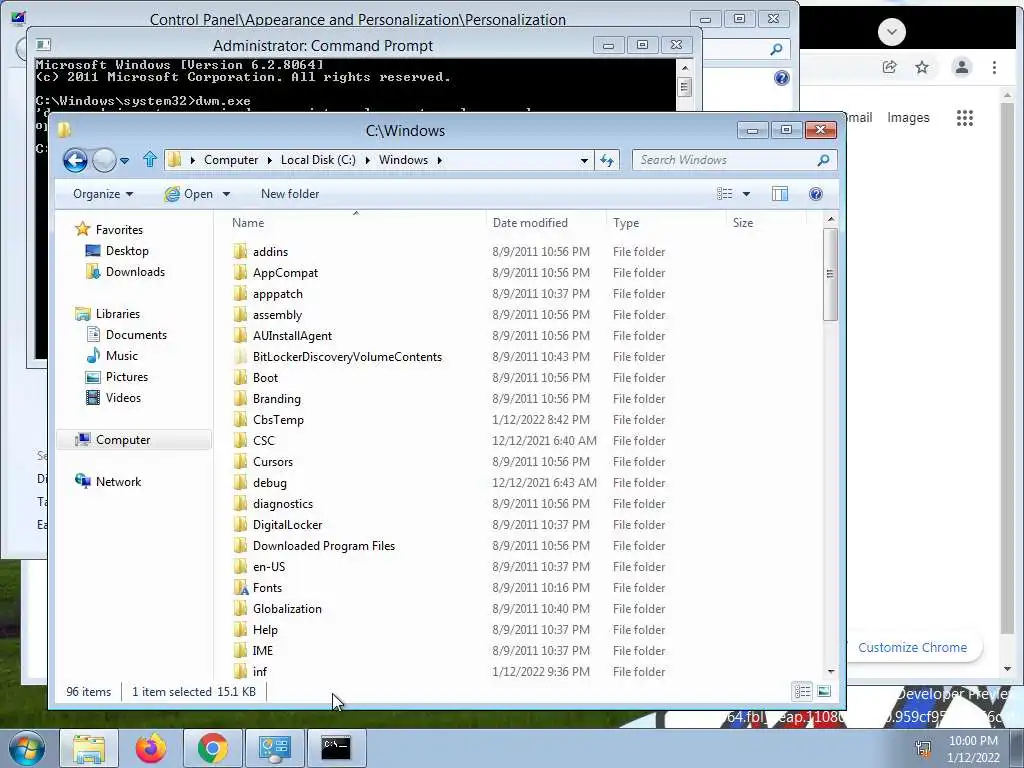Open the address bar history dropdown
1024x768 pixels.
click(584, 161)
